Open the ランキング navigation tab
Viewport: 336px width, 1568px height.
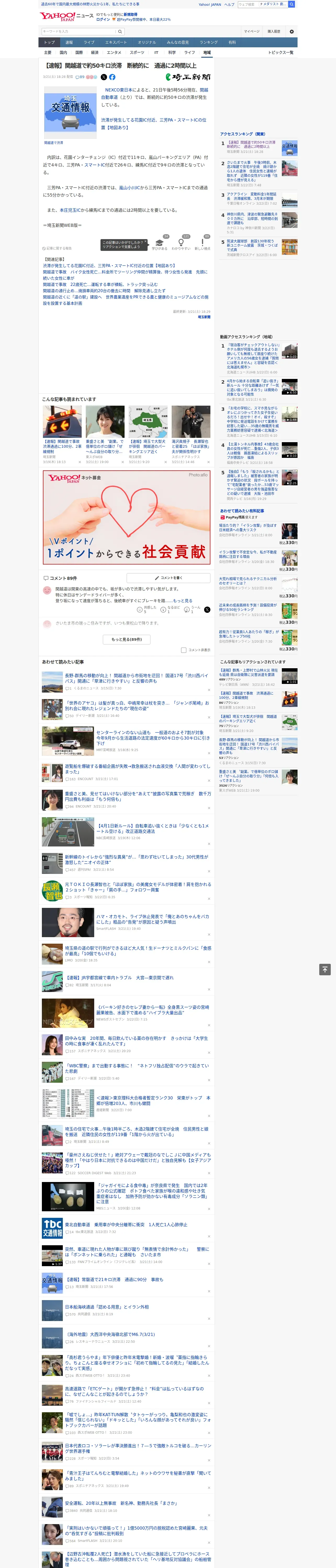point(209,43)
